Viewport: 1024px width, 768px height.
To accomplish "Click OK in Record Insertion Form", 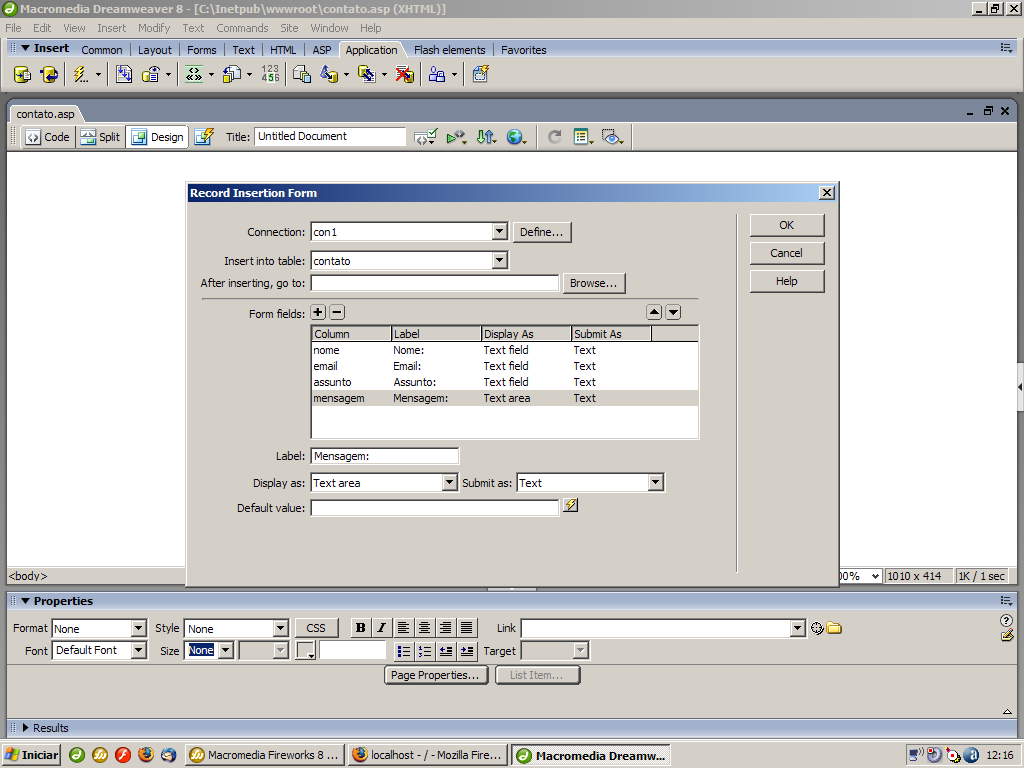I will (787, 225).
